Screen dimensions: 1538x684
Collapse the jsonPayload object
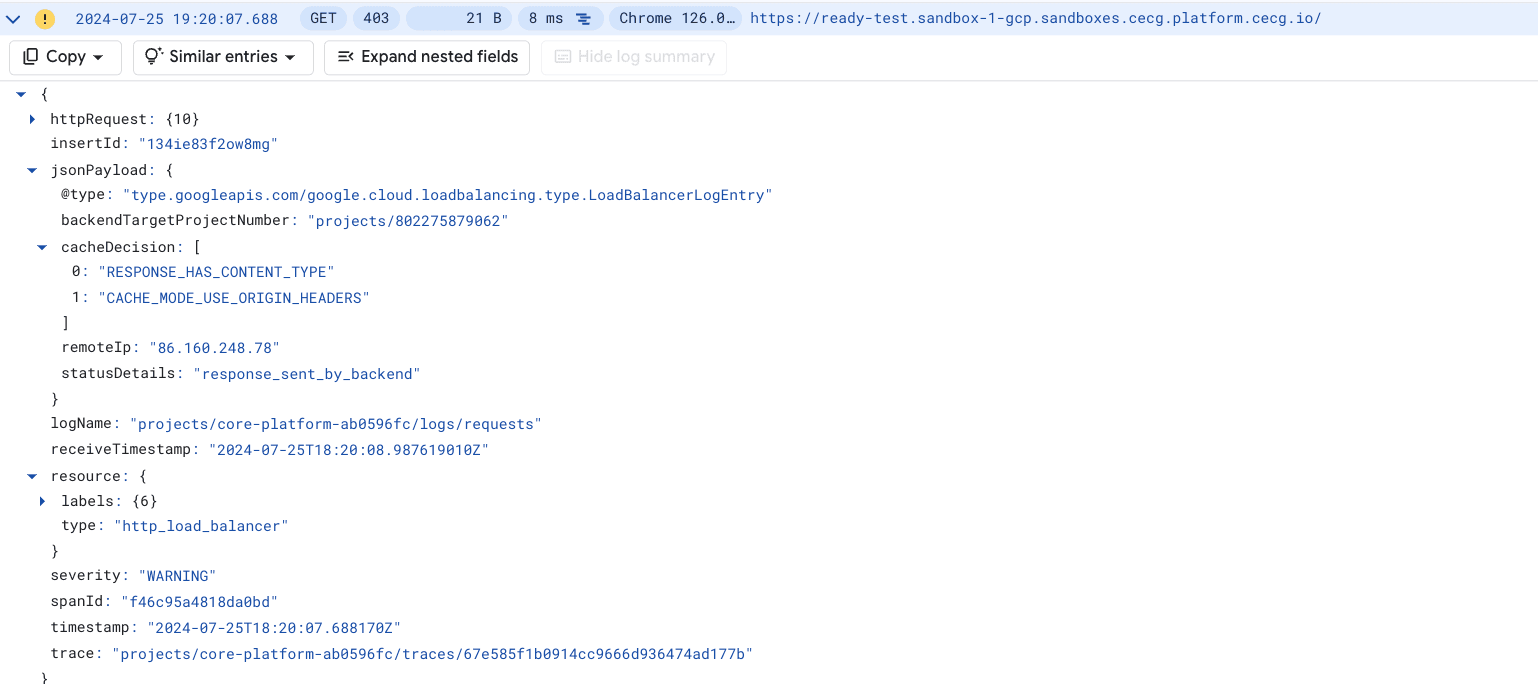32,169
